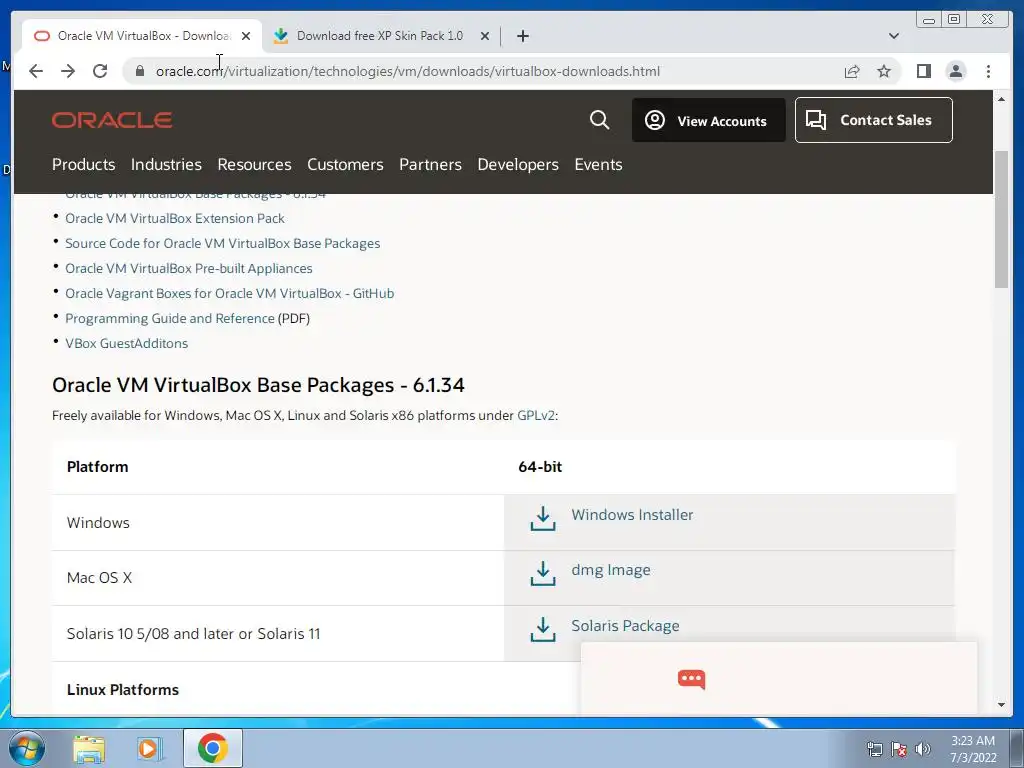Click the share page icon in address bar

[852, 71]
